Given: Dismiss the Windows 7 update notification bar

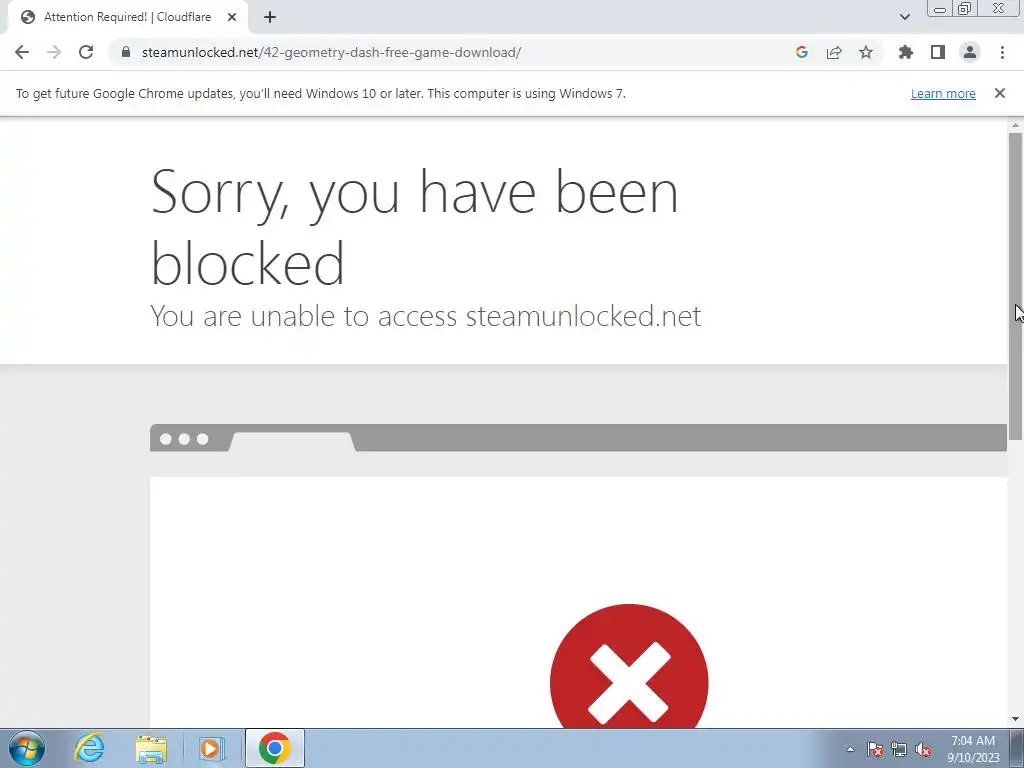Looking at the screenshot, I should pyautogui.click(x=999, y=93).
